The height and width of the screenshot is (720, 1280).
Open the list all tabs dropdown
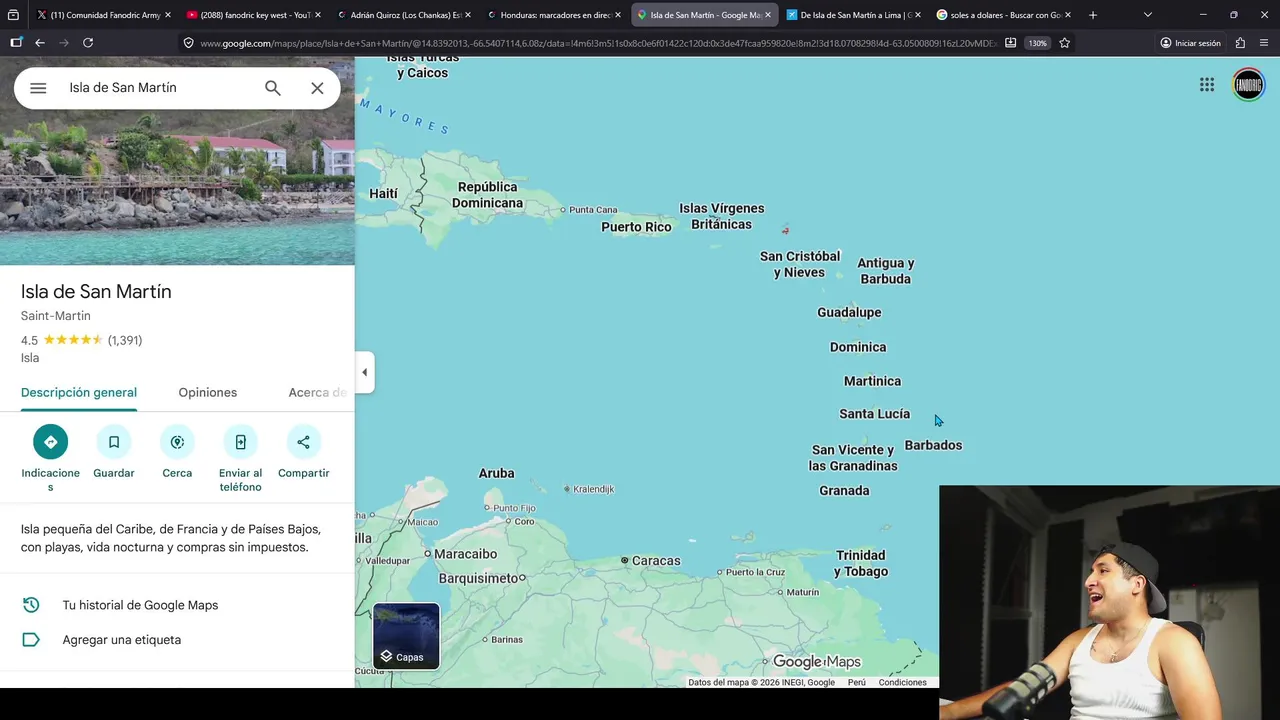[1147, 15]
